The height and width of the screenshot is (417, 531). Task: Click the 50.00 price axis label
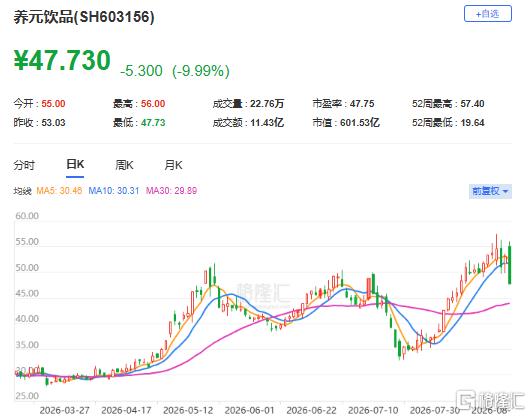point(27,268)
